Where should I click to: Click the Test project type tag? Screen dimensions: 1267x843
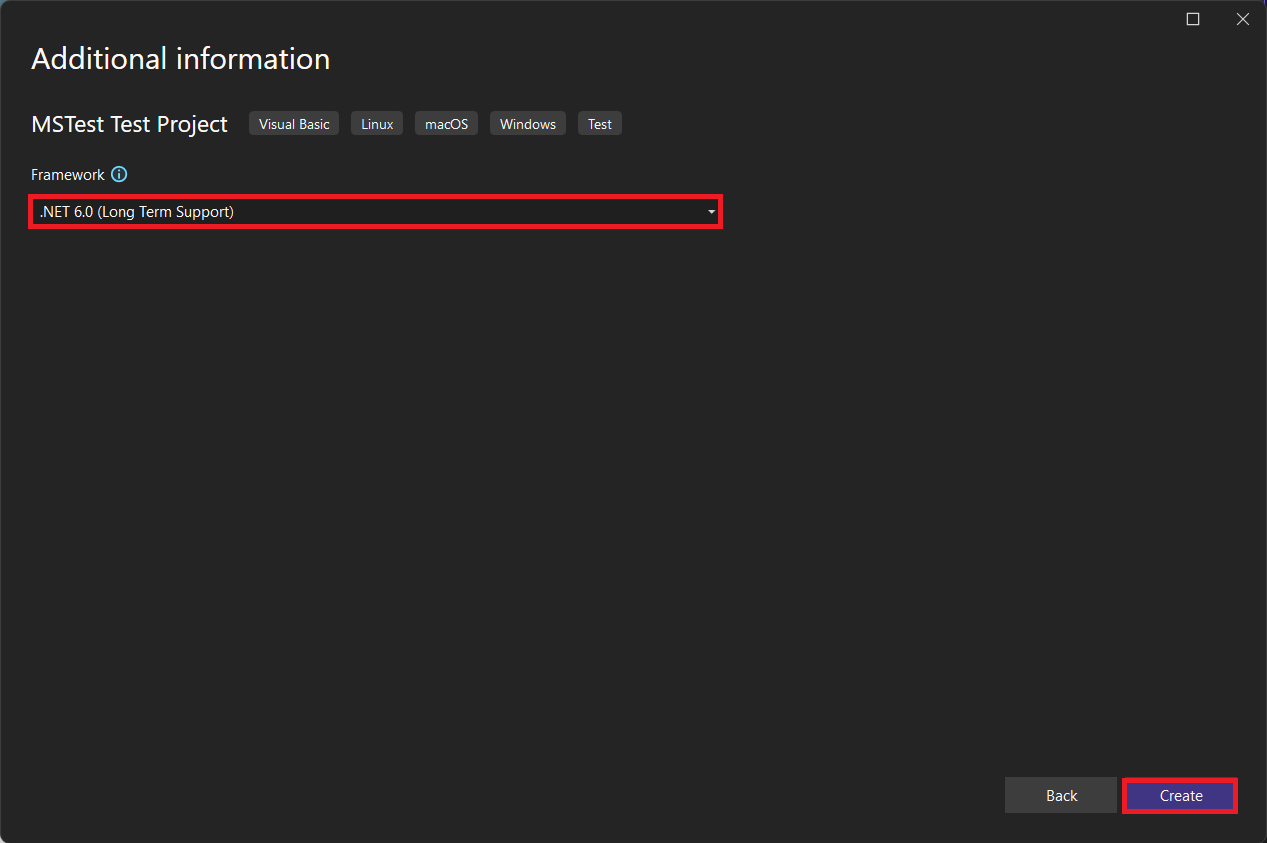click(599, 123)
